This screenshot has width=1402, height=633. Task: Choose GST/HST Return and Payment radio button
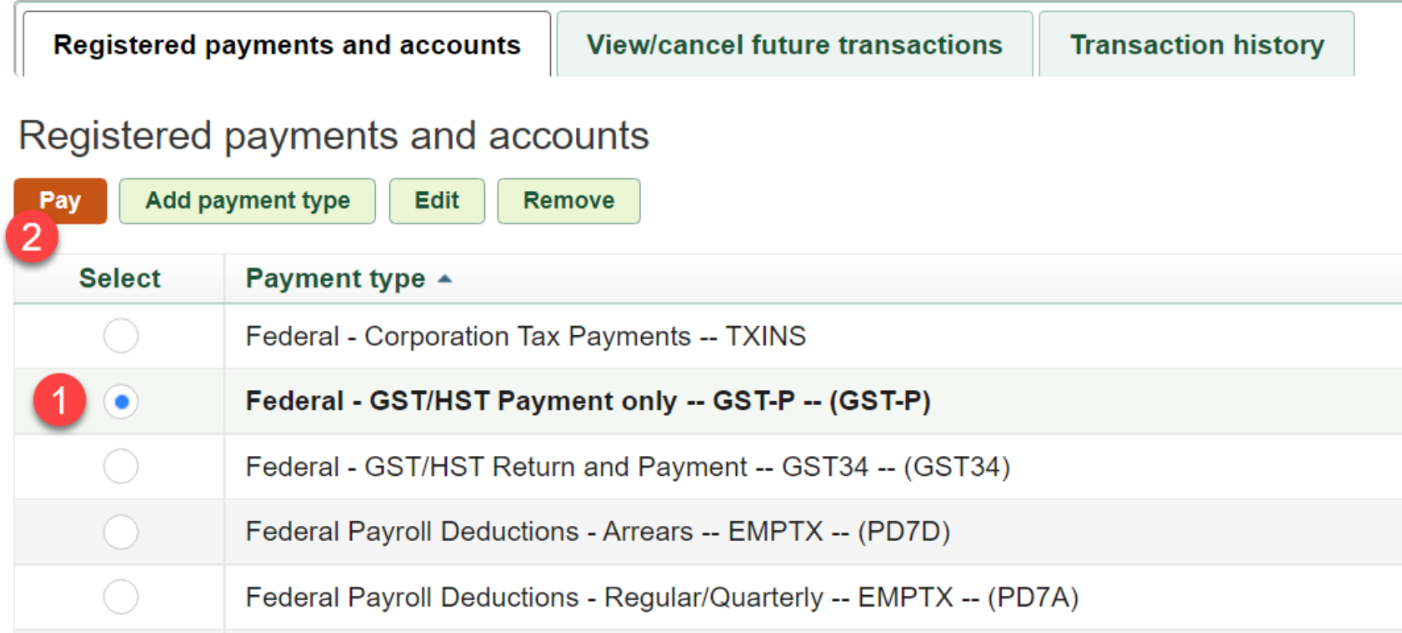(x=121, y=467)
